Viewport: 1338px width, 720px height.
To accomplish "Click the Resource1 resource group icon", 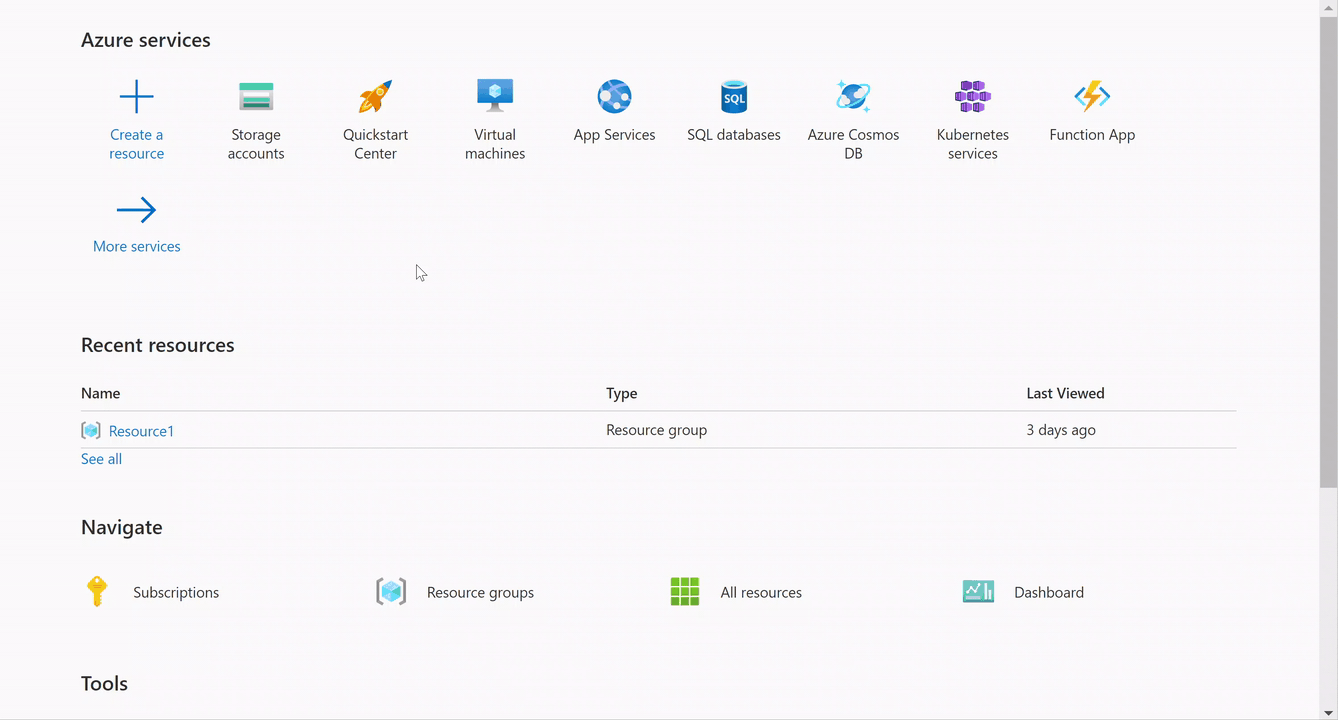I will point(91,431).
